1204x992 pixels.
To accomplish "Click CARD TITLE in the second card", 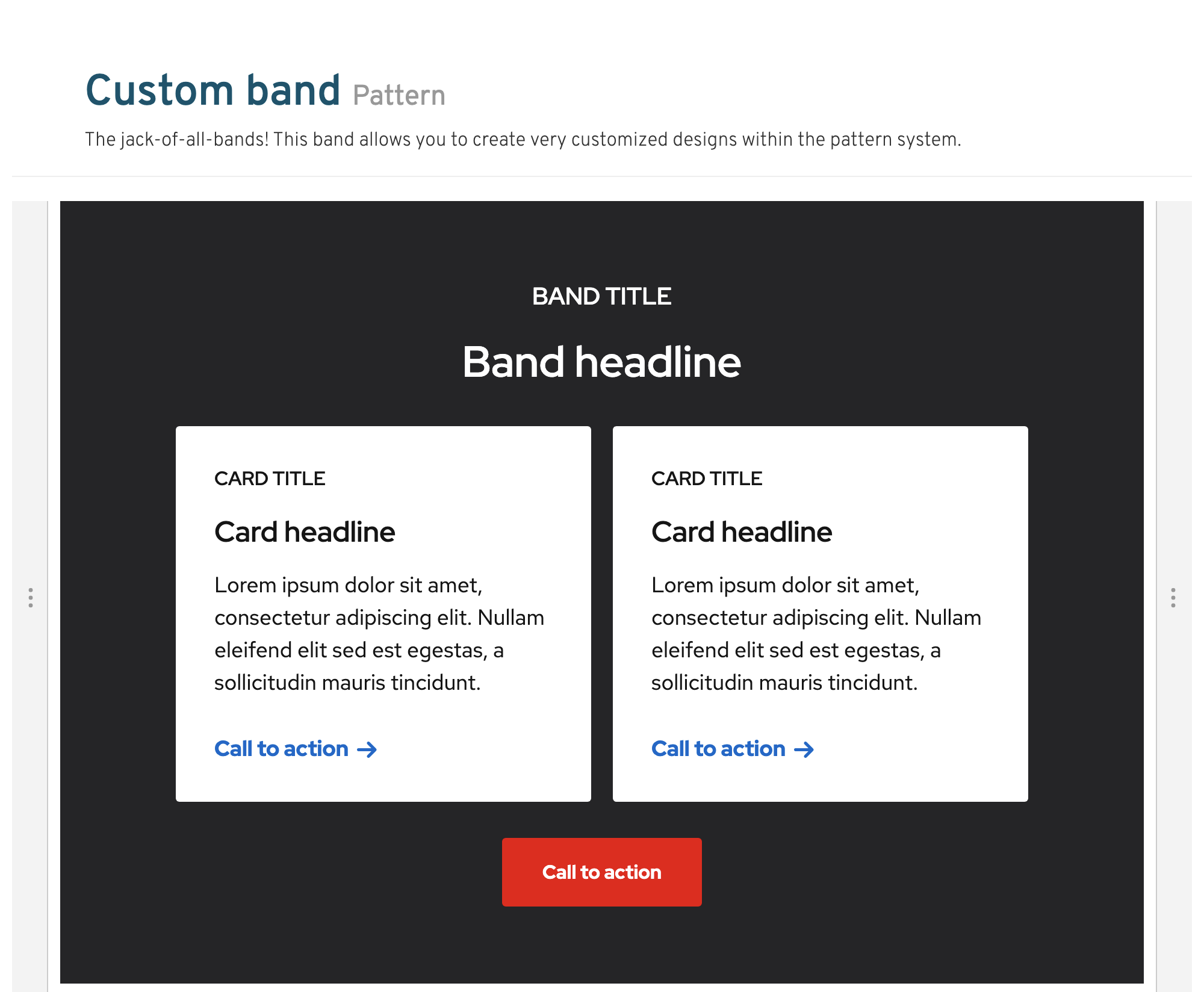I will (x=707, y=479).
